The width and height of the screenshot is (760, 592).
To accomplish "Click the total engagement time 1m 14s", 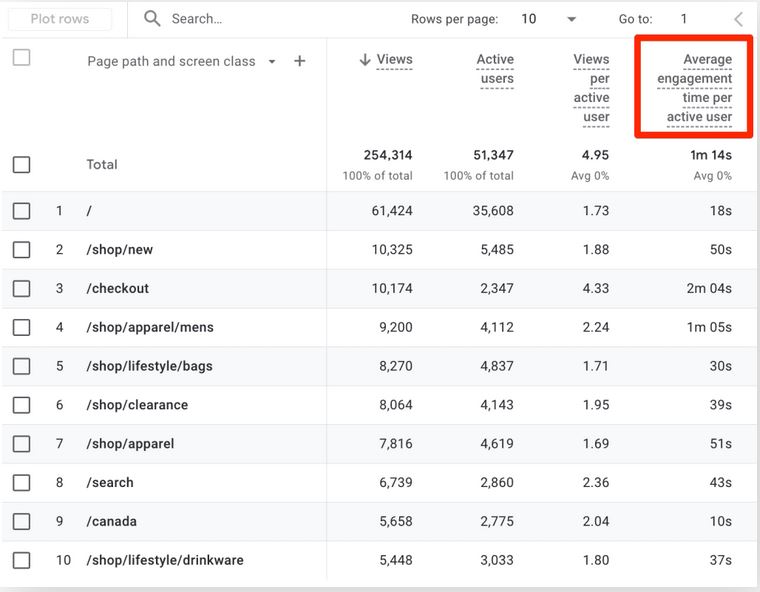I will click(711, 155).
